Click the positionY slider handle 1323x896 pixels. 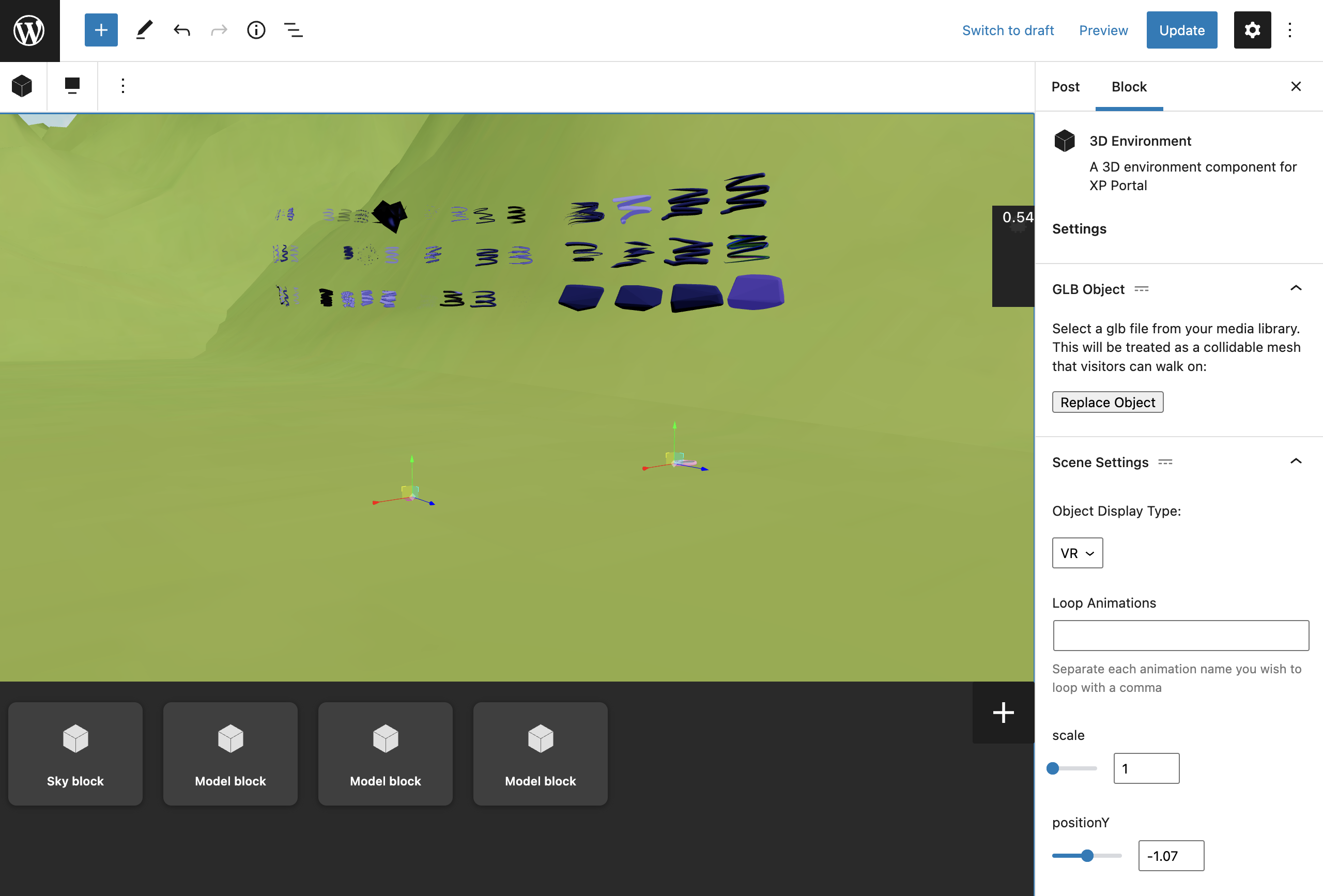coord(1087,855)
